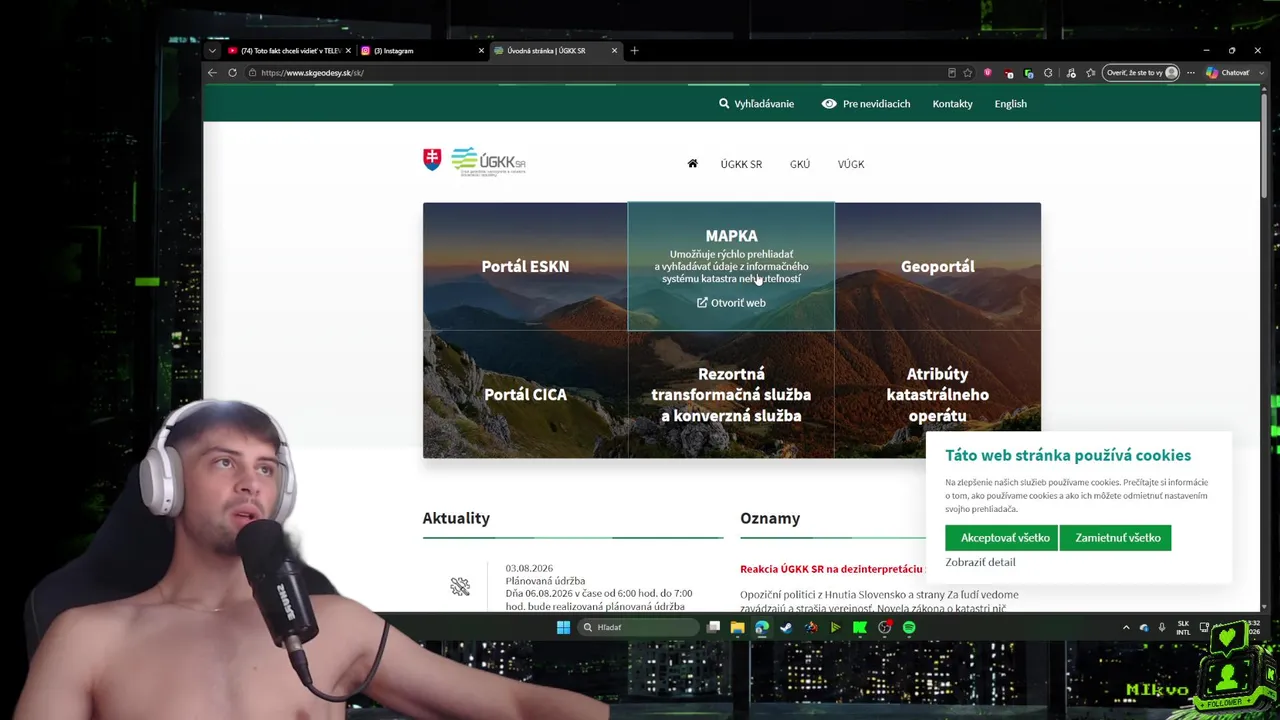Switch to the Instagram tab
Image resolution: width=1280 pixels, height=720 pixels.
(421, 51)
